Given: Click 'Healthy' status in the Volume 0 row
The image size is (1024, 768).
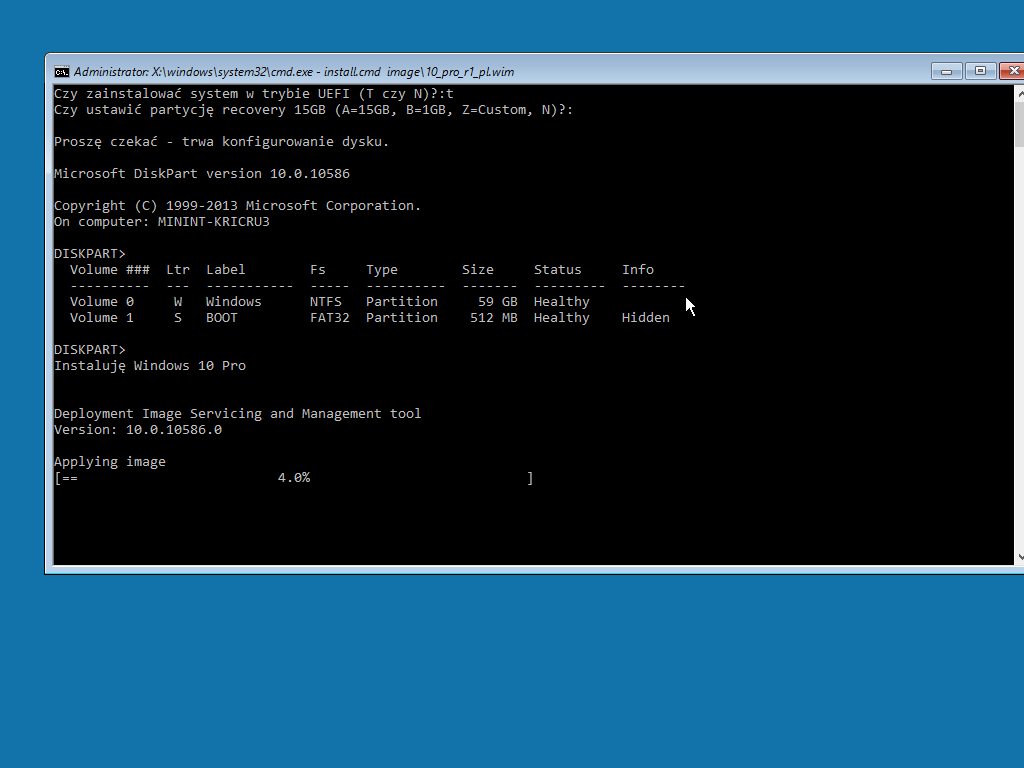Looking at the screenshot, I should coord(561,302).
